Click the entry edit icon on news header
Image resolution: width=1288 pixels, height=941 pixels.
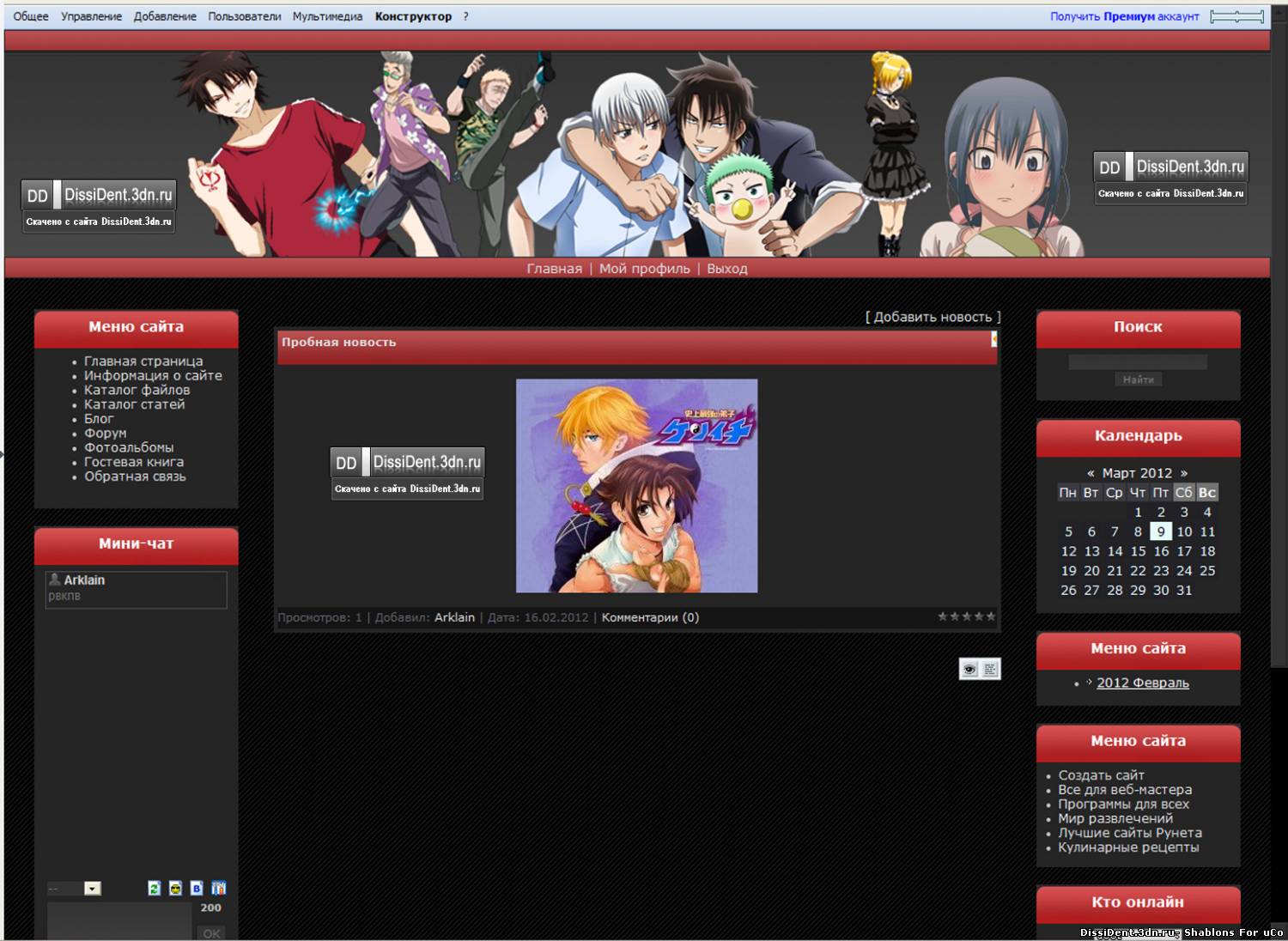click(x=993, y=339)
